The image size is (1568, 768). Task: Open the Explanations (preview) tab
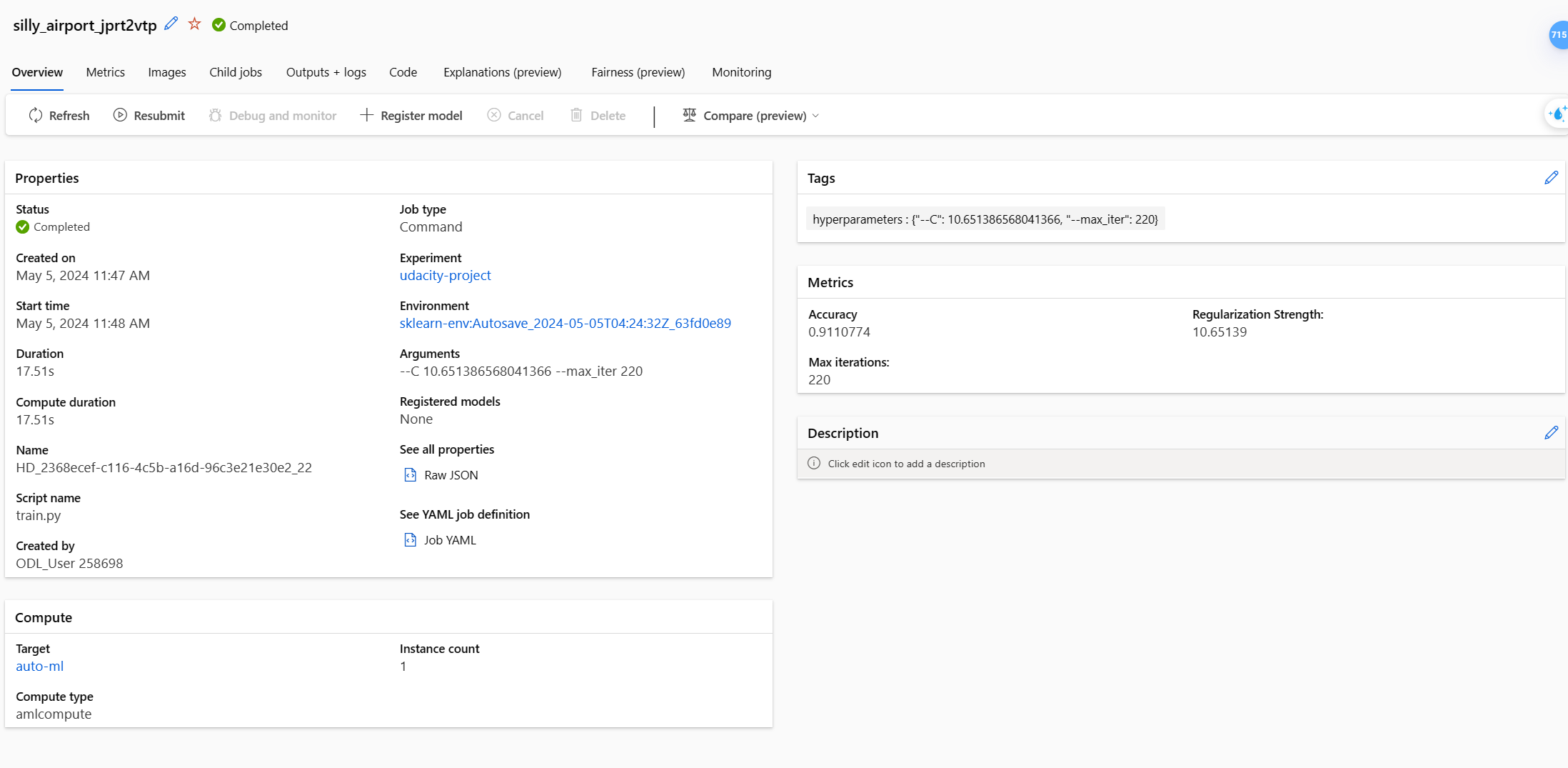(503, 72)
